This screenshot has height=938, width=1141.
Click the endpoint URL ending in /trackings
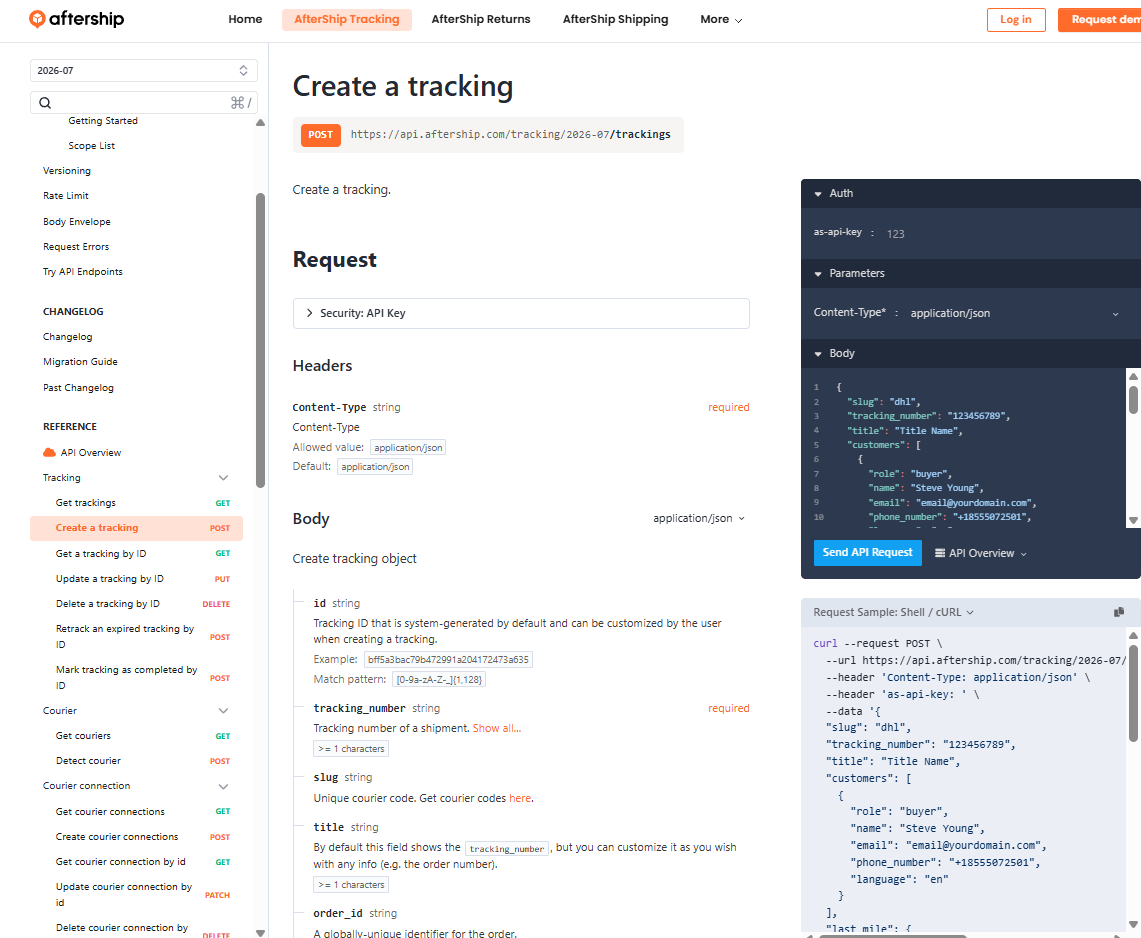pyautogui.click(x=510, y=135)
